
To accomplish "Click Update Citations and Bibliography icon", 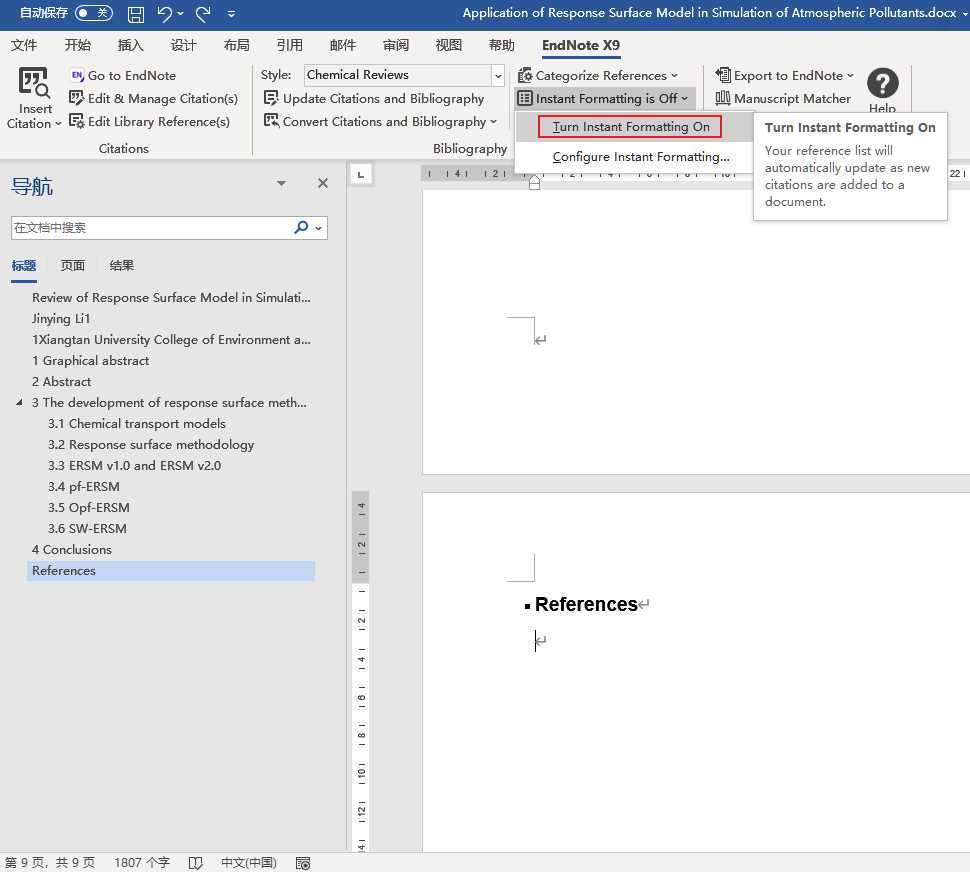I will (x=270, y=98).
